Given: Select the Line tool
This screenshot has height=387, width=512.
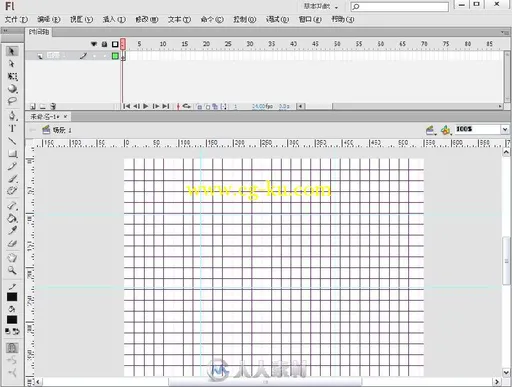Looking at the screenshot, I should (x=12, y=141).
